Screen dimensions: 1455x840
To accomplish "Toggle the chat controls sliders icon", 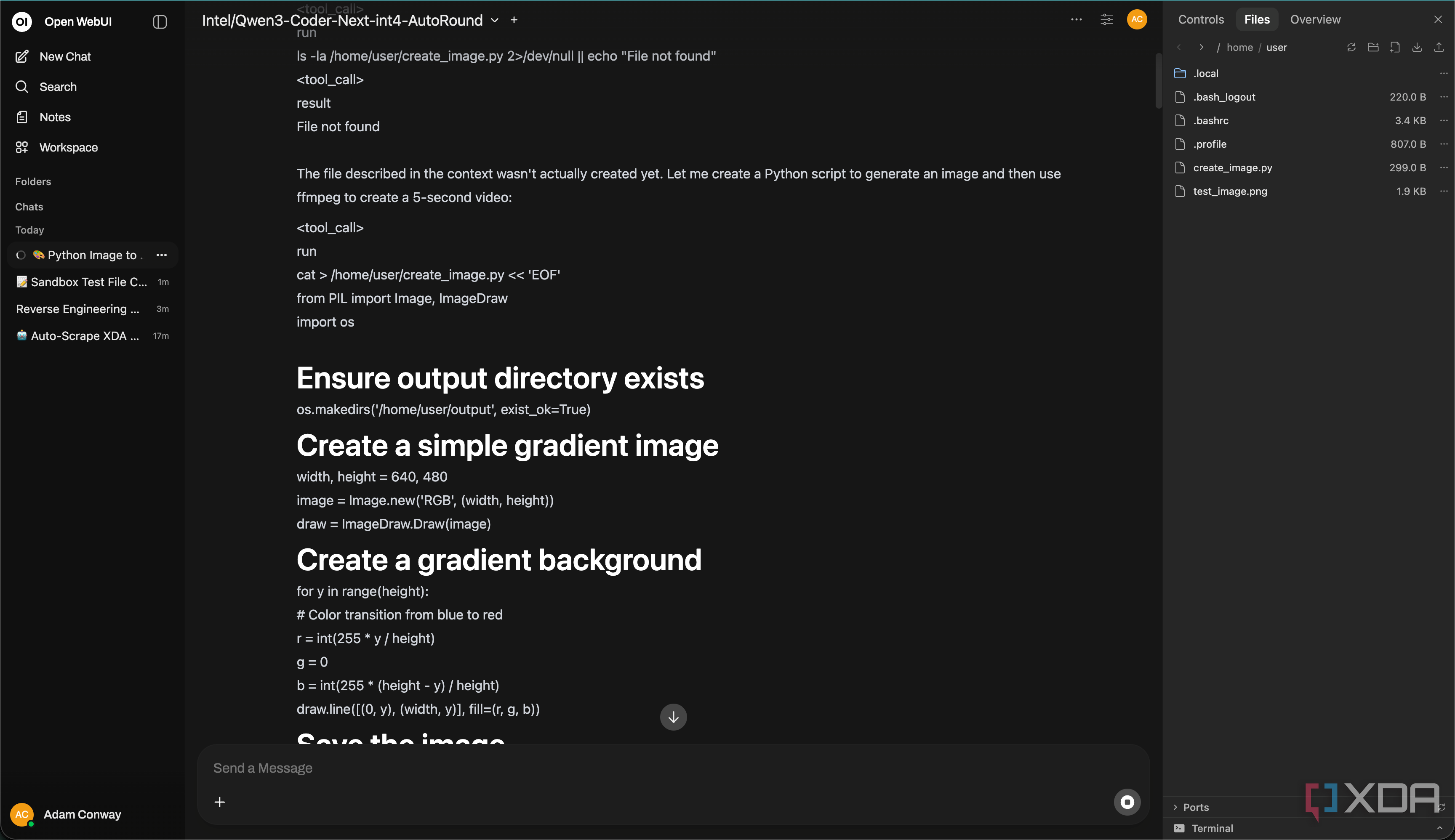I will pos(1106,20).
